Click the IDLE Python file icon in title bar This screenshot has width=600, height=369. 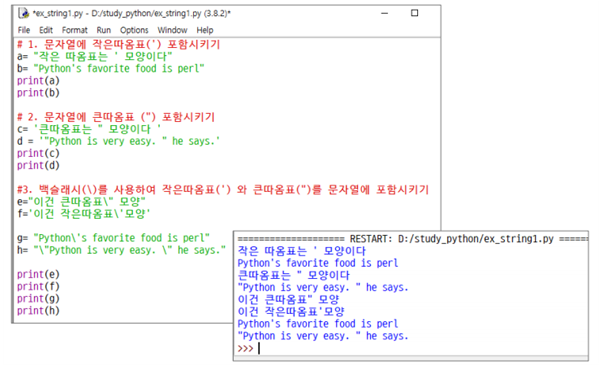click(x=24, y=13)
